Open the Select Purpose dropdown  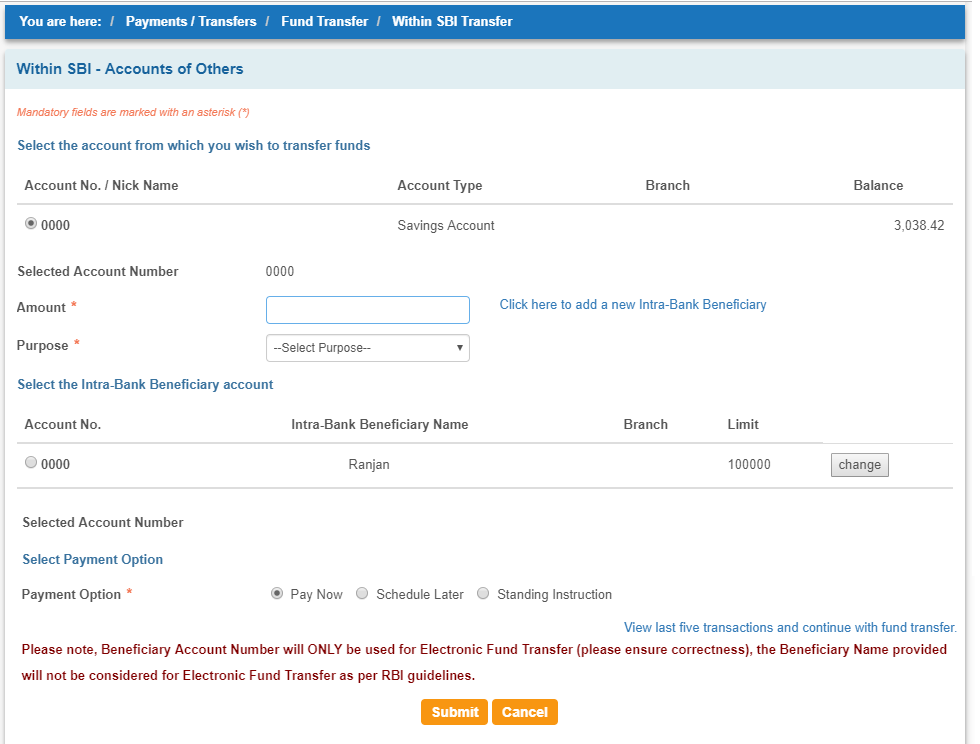[368, 348]
